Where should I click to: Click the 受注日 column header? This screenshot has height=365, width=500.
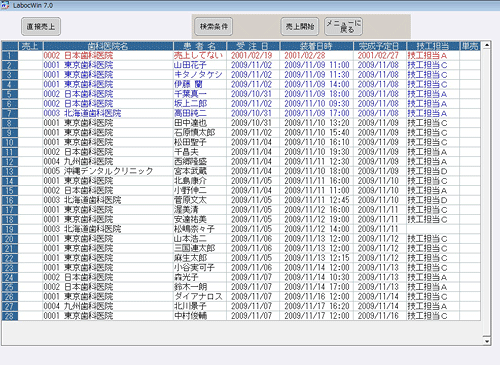pos(253,46)
